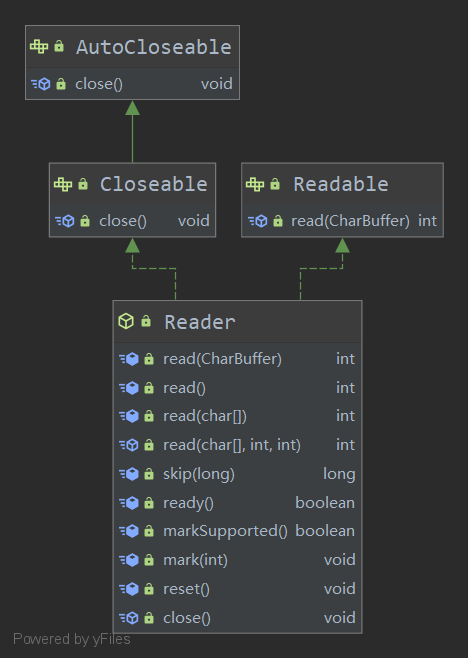The width and height of the screenshot is (468, 658).
Task: Click method icon of ready()
Action: click(x=129, y=503)
